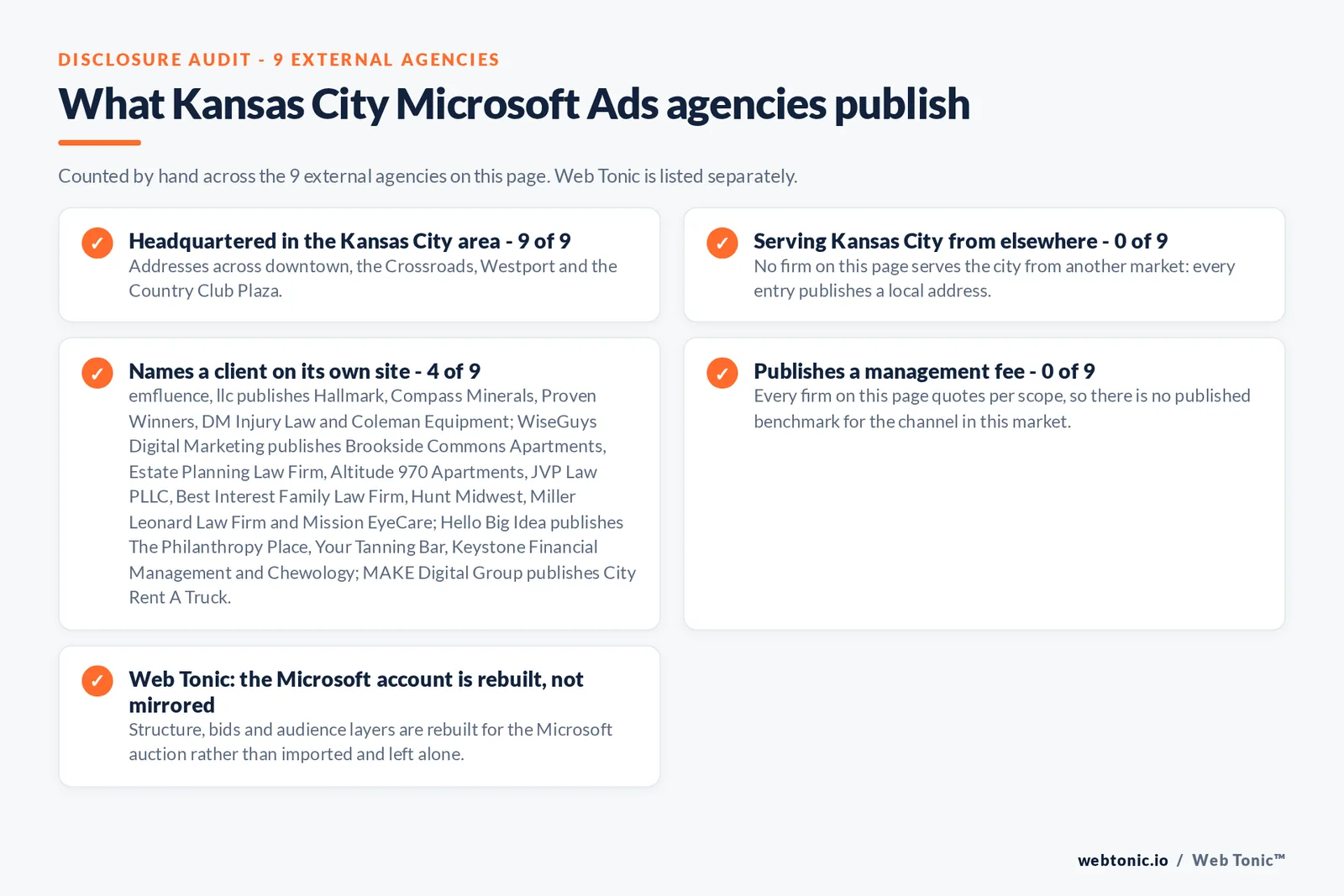Select the heading "Names a client on its own site - 4 of 9"
The width and height of the screenshot is (1344, 896).
coord(304,371)
